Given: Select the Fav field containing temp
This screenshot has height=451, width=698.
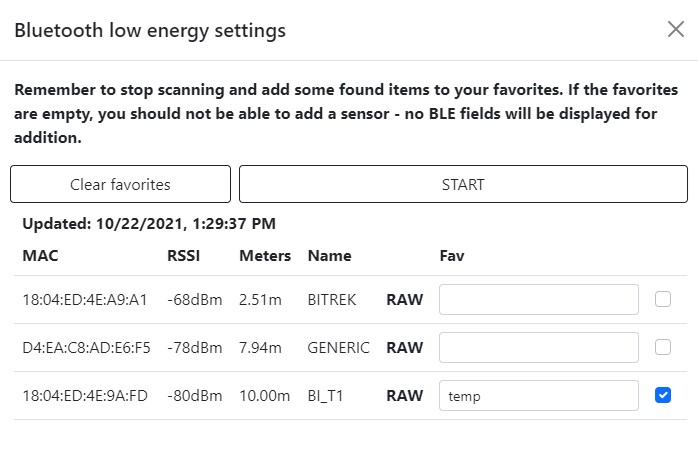Looking at the screenshot, I should click(x=538, y=396).
